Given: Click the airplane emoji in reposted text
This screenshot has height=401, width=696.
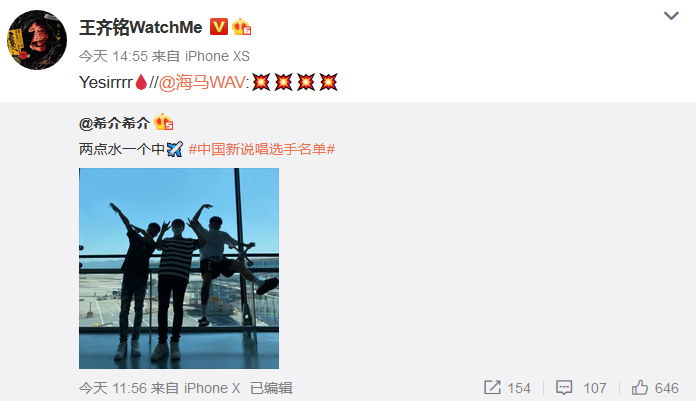Looking at the screenshot, I should 174,149.
